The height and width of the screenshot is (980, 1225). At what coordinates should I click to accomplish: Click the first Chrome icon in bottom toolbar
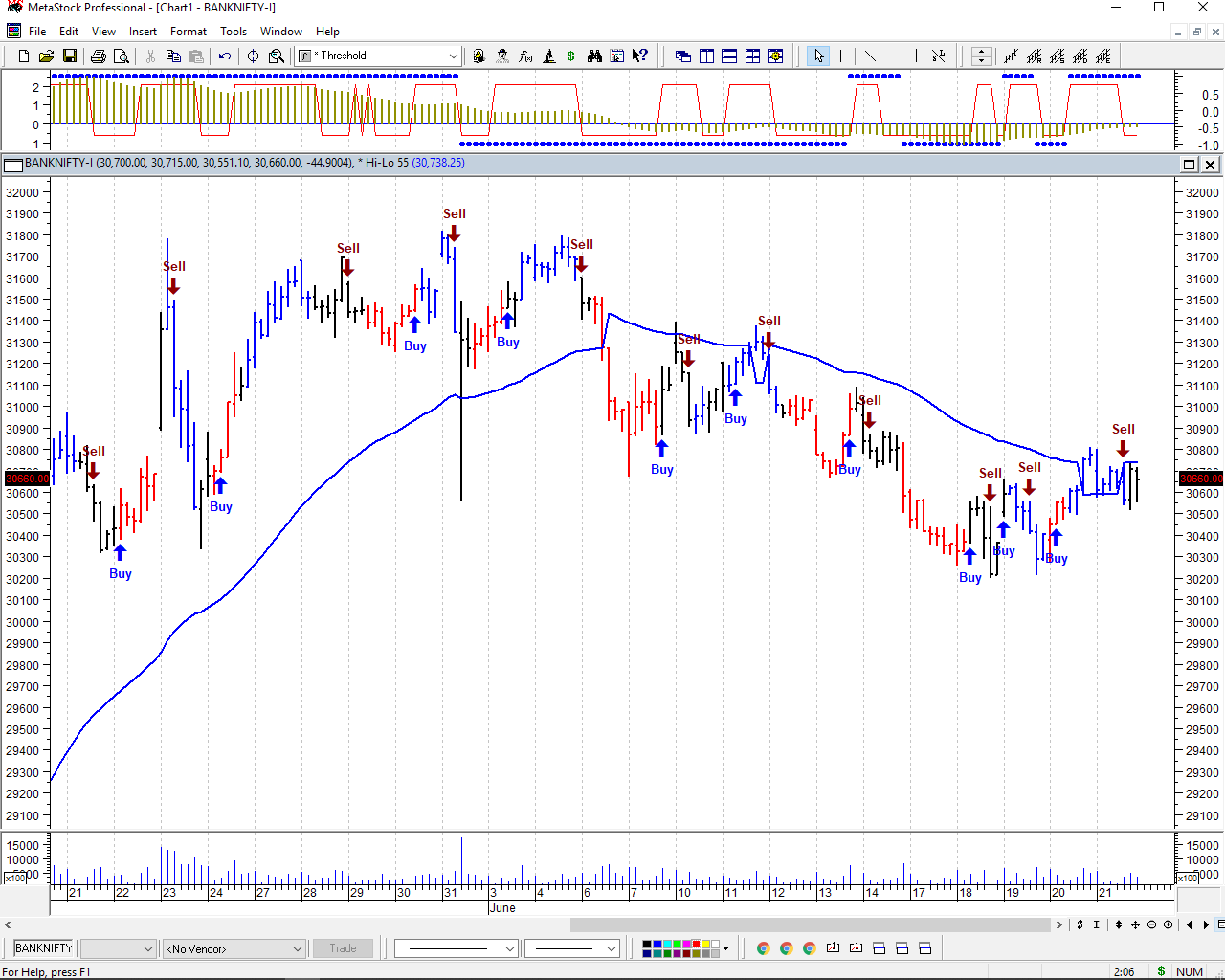point(763,948)
